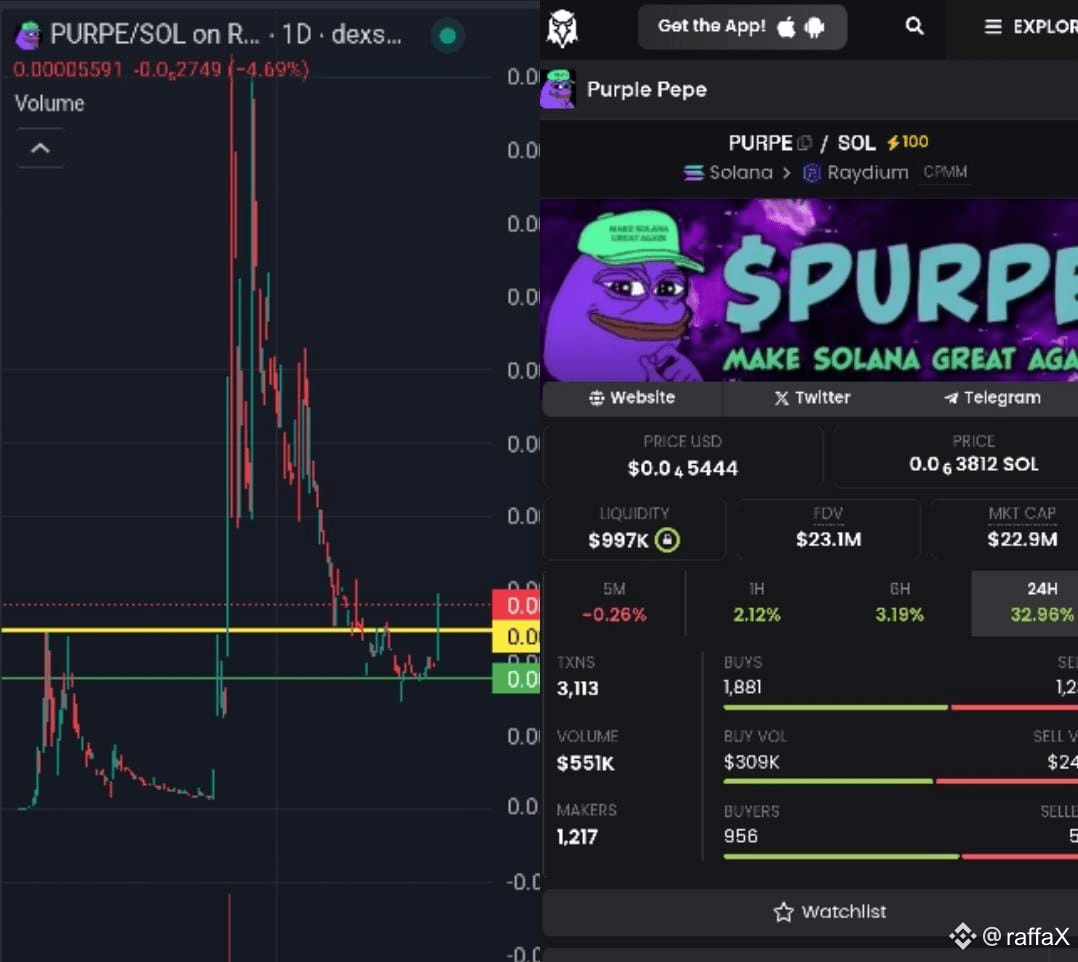The height and width of the screenshot is (962, 1078).
Task: Select the 6H change tab
Action: (x=899, y=602)
